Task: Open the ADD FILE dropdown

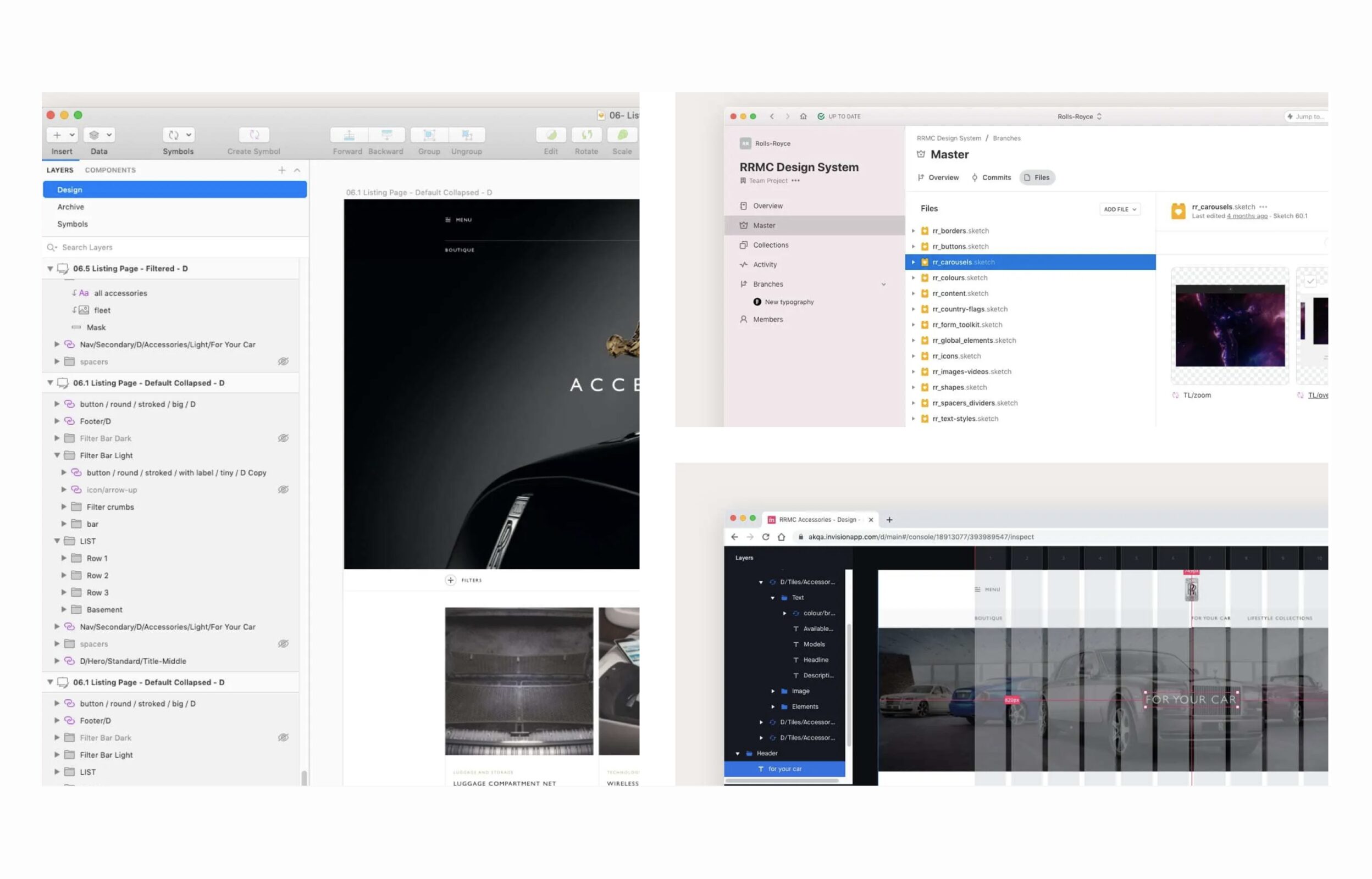Action: [1120, 209]
